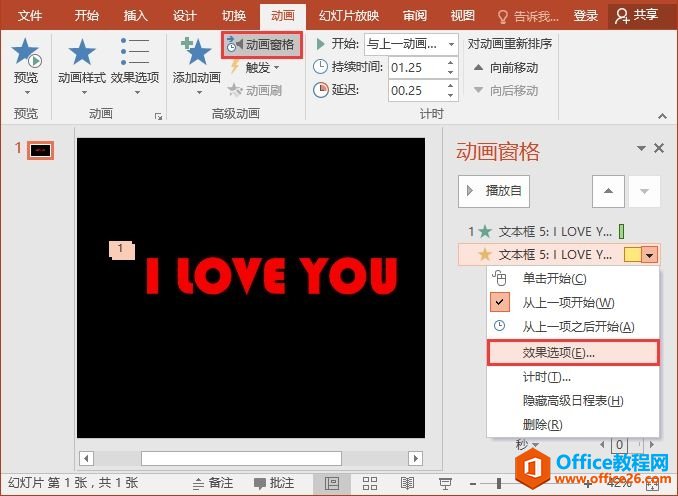Switch to Slide Sorter view icon

pyautogui.click(x=370, y=483)
